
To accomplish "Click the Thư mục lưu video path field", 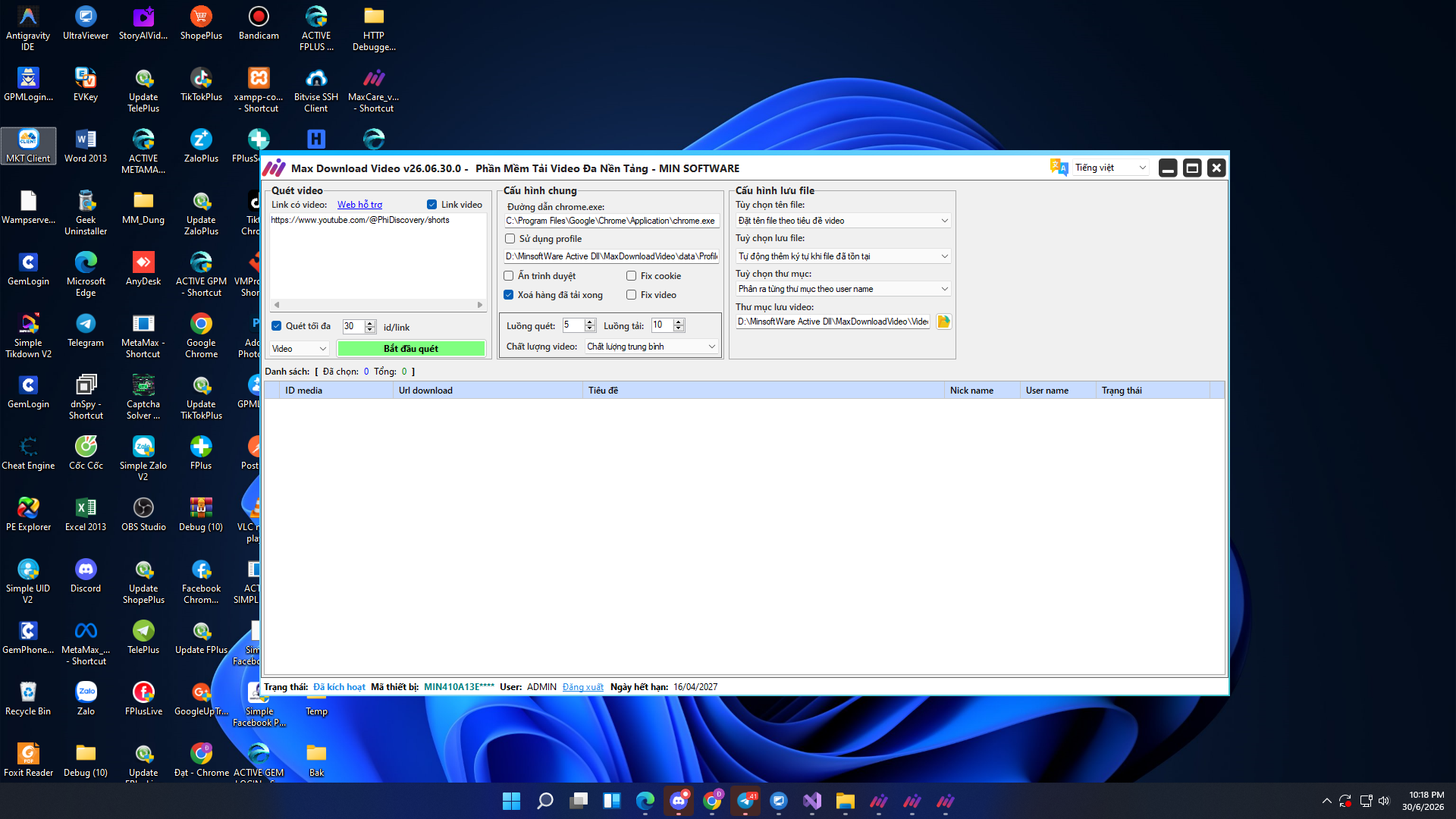I will (x=833, y=322).
